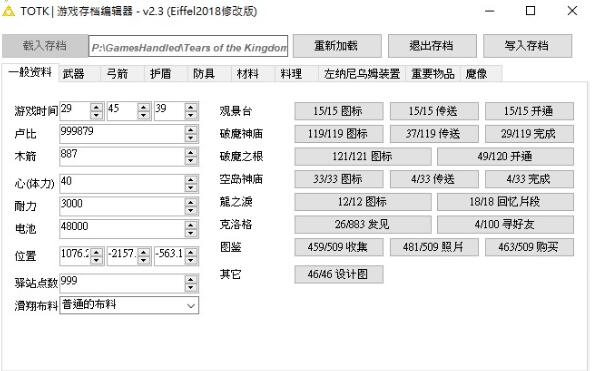Increase 驿站点数 with the up arrow
This screenshot has height=371, width=592.
click(x=191, y=279)
